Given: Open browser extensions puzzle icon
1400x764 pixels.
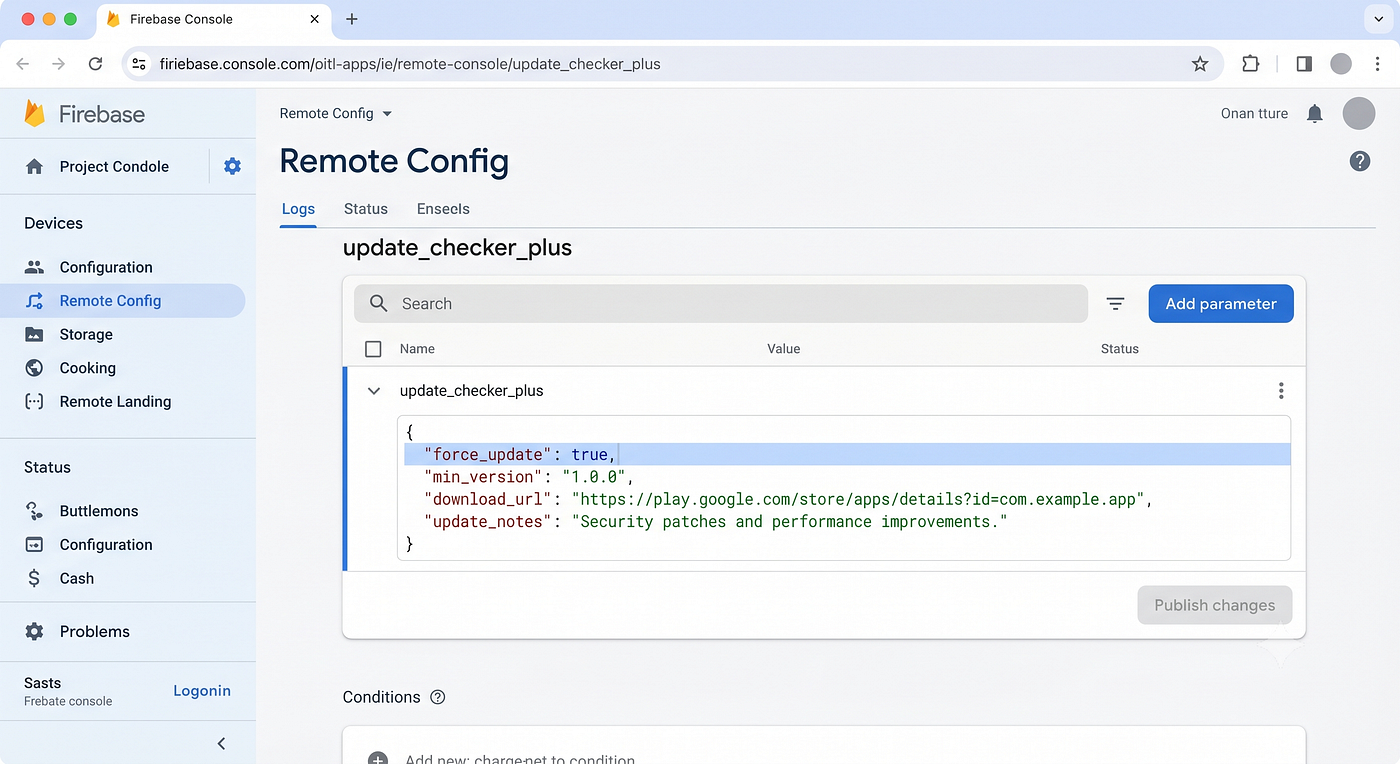Looking at the screenshot, I should point(1250,64).
